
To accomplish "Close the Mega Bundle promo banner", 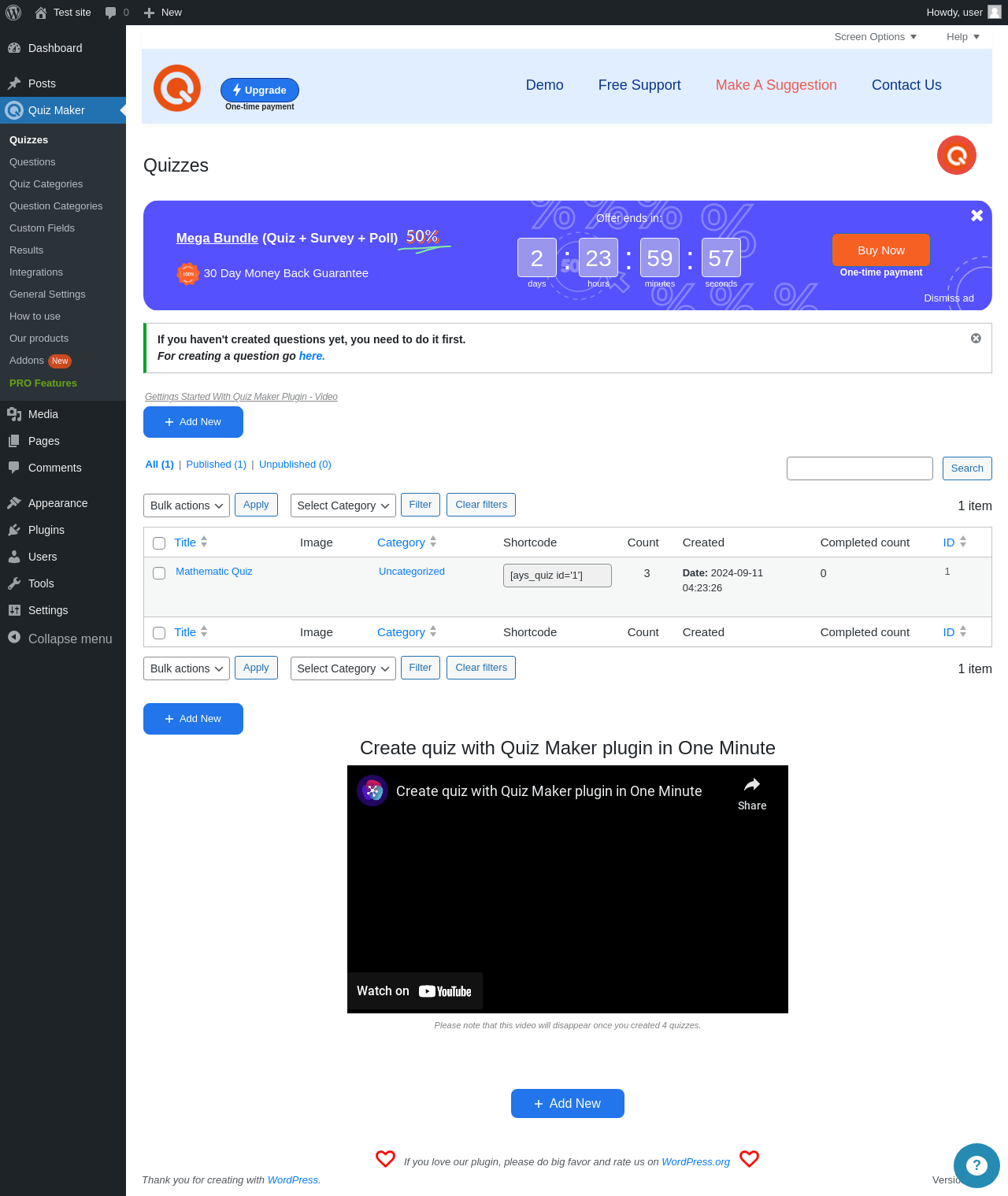I will (976, 216).
